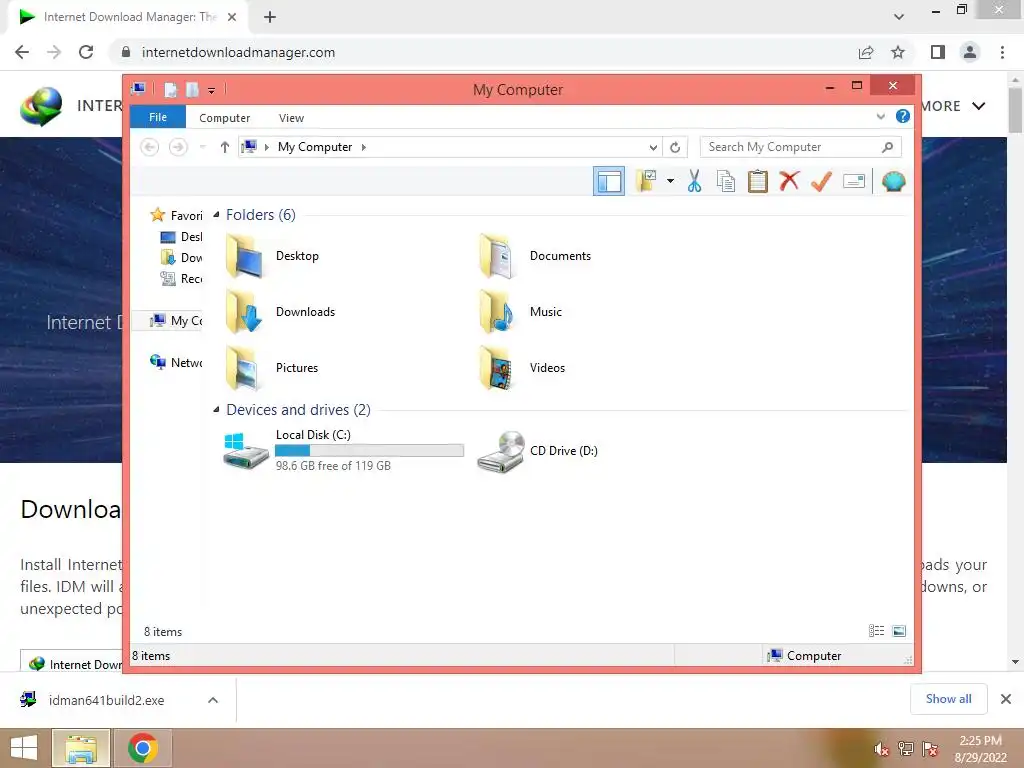The width and height of the screenshot is (1024, 768).
Task: Select CD Drive (D:)
Action: click(x=537, y=451)
